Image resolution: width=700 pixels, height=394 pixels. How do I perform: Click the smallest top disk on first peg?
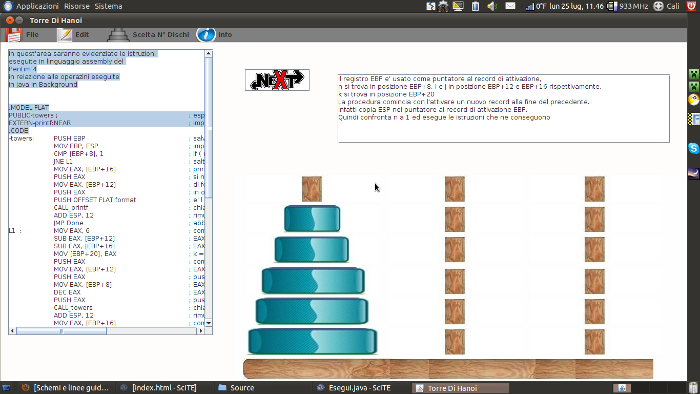click(312, 219)
